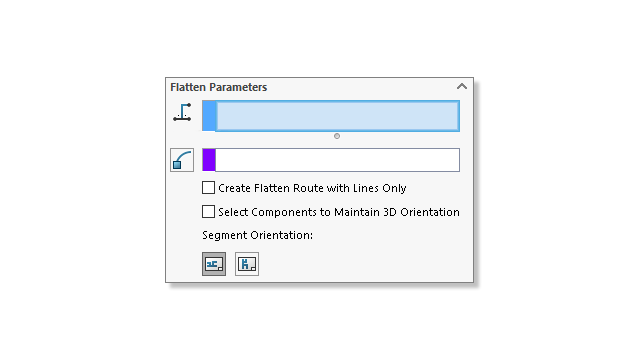The width and height of the screenshot is (640, 360).
Task: Click the Select Components to Maintain 3D Orientation label
Action: pos(339,212)
